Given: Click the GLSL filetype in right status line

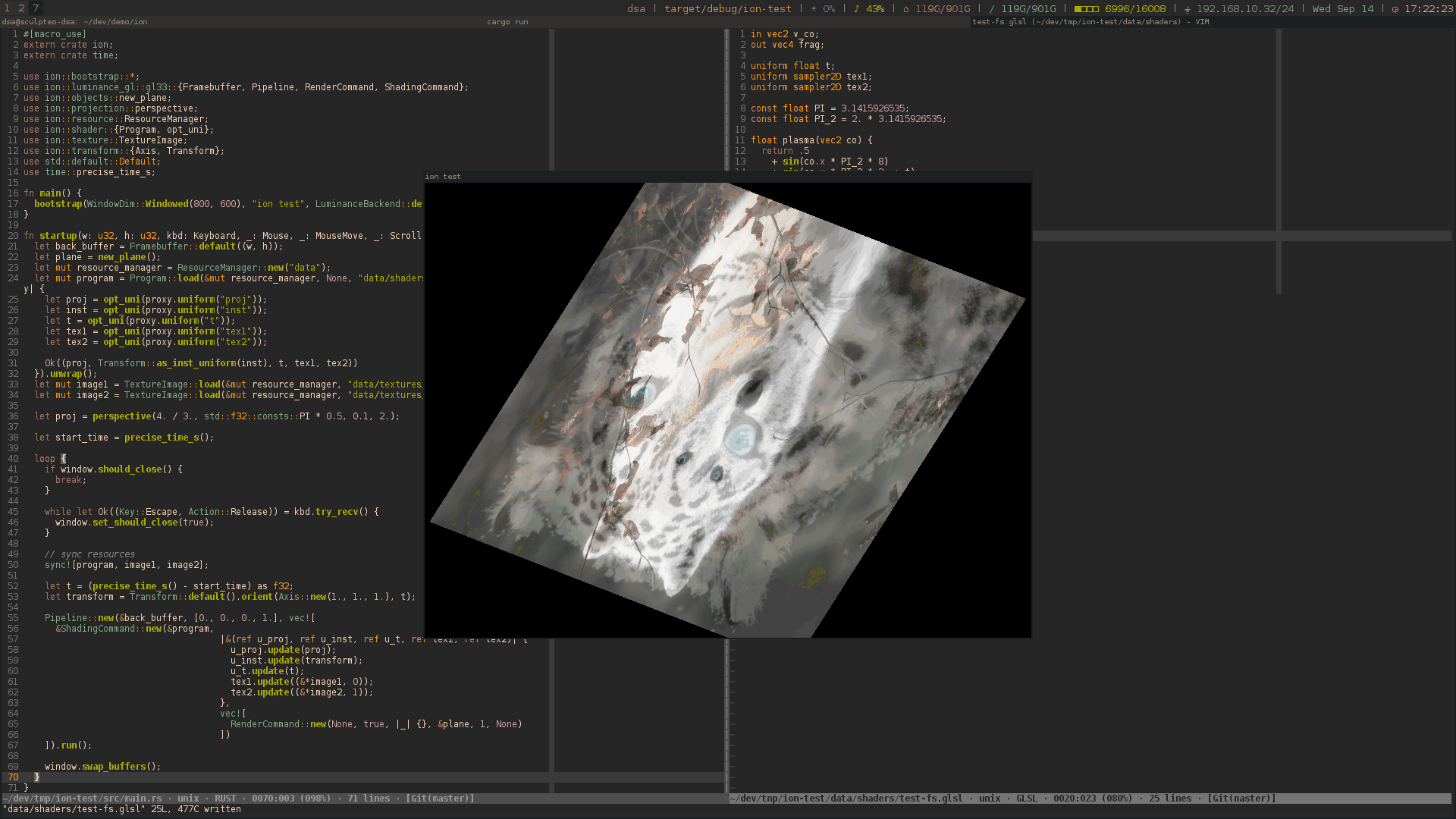Looking at the screenshot, I should click(1026, 799).
